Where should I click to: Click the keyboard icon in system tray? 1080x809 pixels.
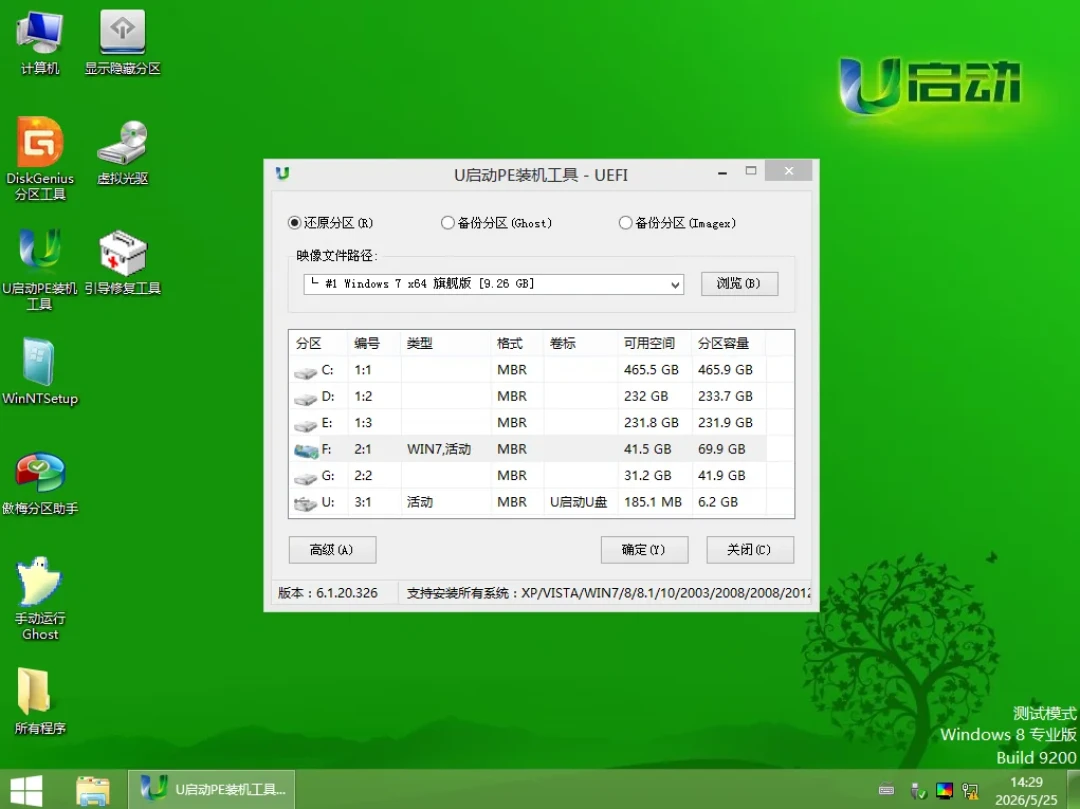pos(886,790)
